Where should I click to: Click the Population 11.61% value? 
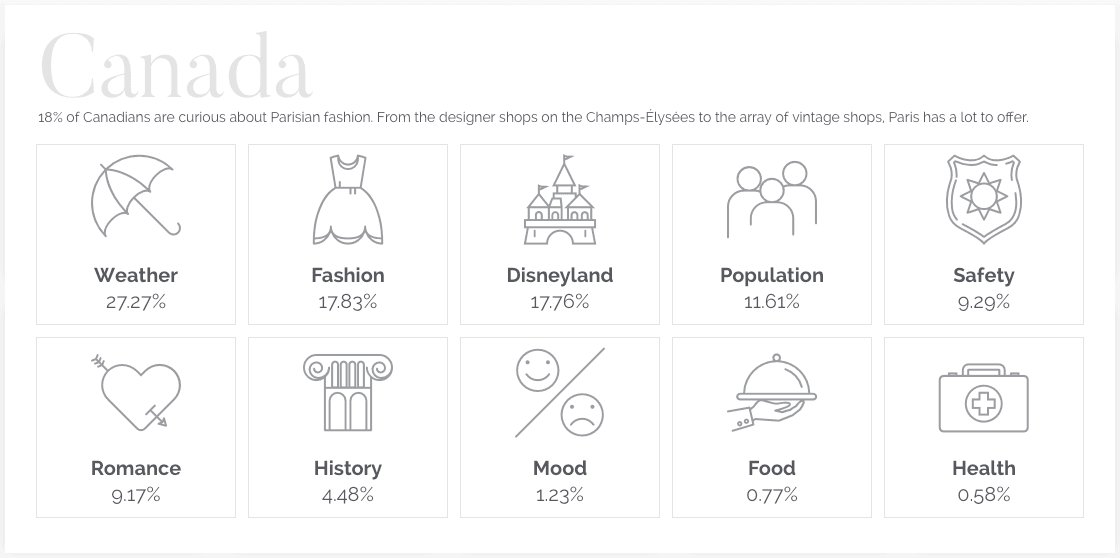771,302
